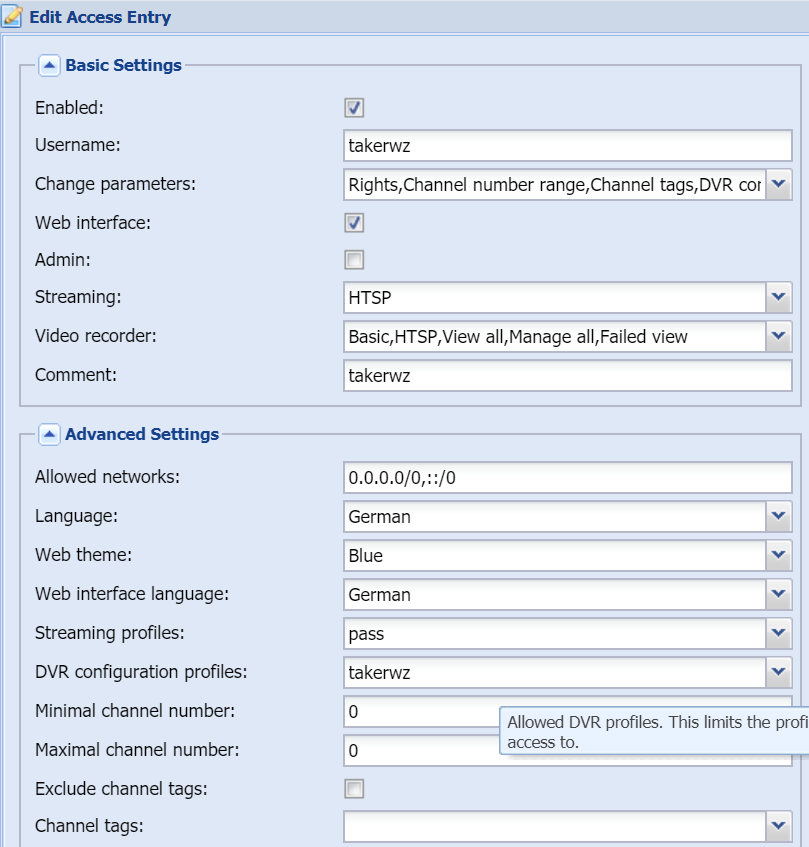Open the Web interface language dropdown arrow
Image resolution: width=809 pixels, height=847 pixels.
click(779, 594)
